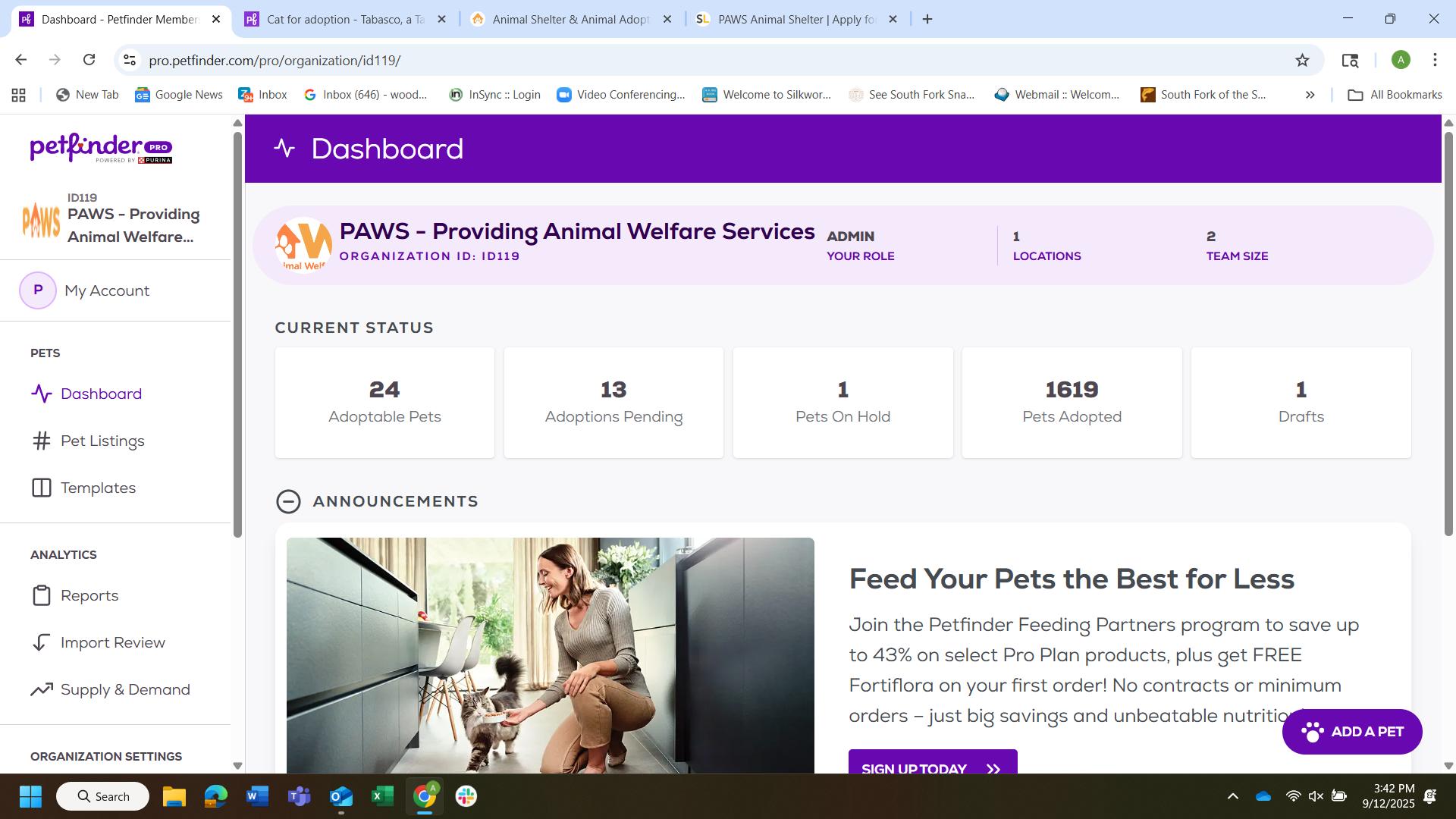1456x819 pixels.
Task: Switch to PAWS Animal Shelter Apply tab
Action: 796,19
